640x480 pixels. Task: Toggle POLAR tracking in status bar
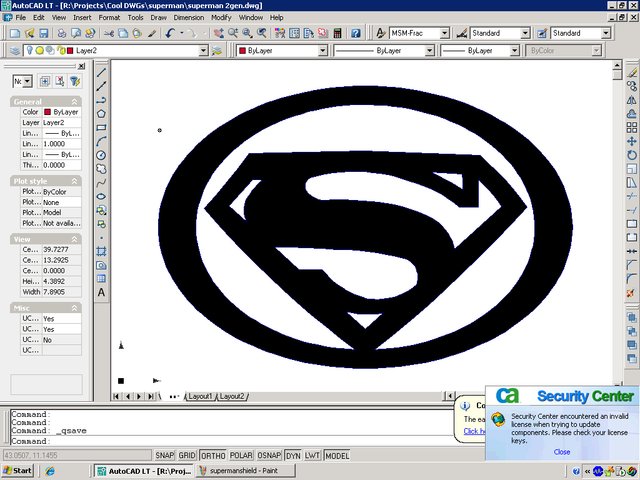241,455
